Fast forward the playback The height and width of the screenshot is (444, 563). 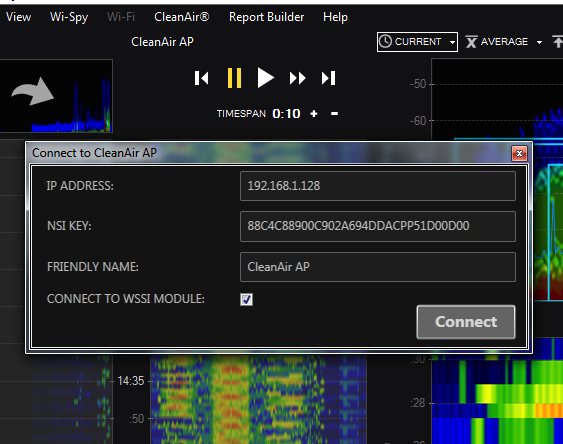(297, 78)
